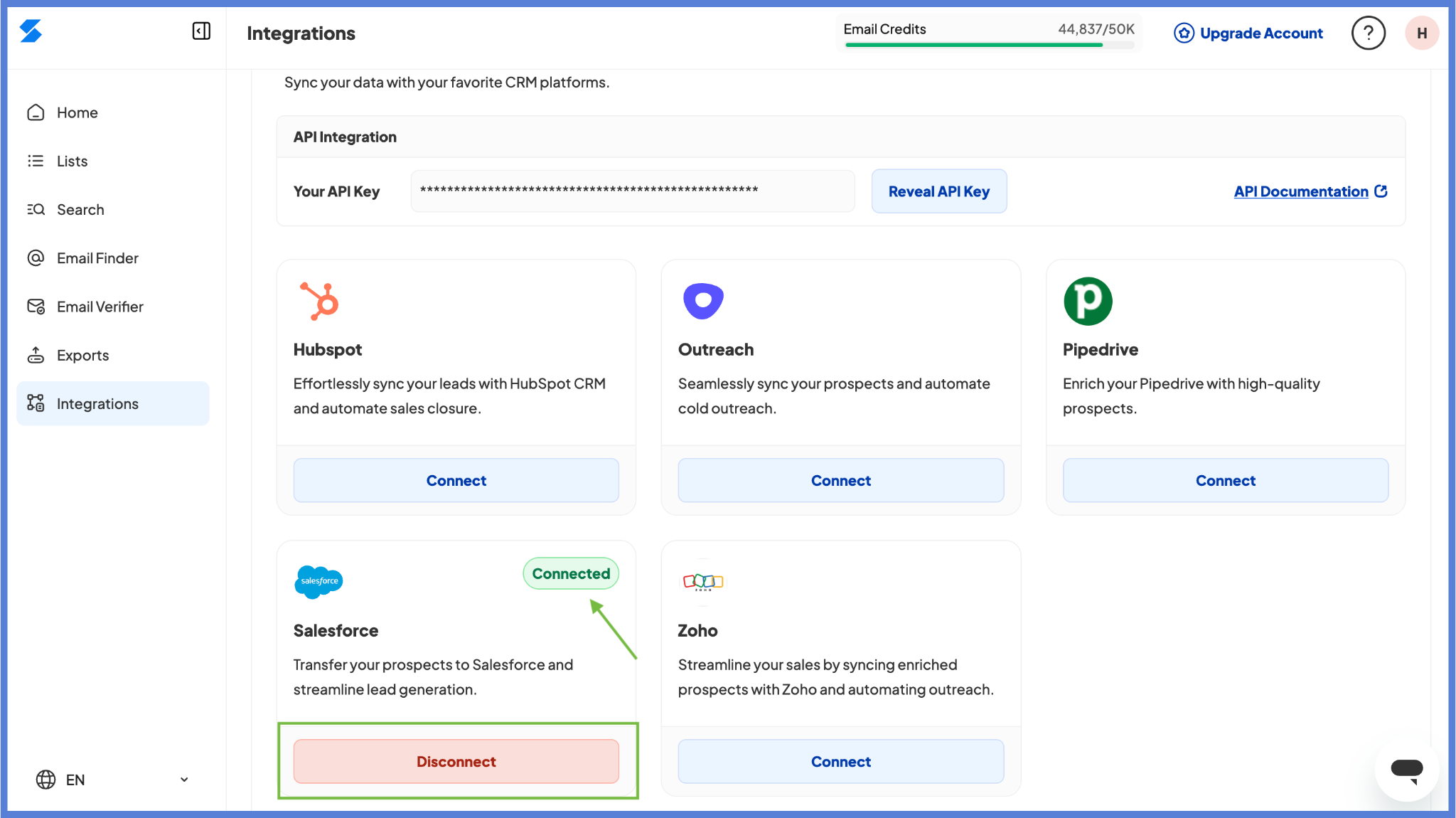
Task: Click the Integrations sidebar icon
Action: click(x=36, y=403)
